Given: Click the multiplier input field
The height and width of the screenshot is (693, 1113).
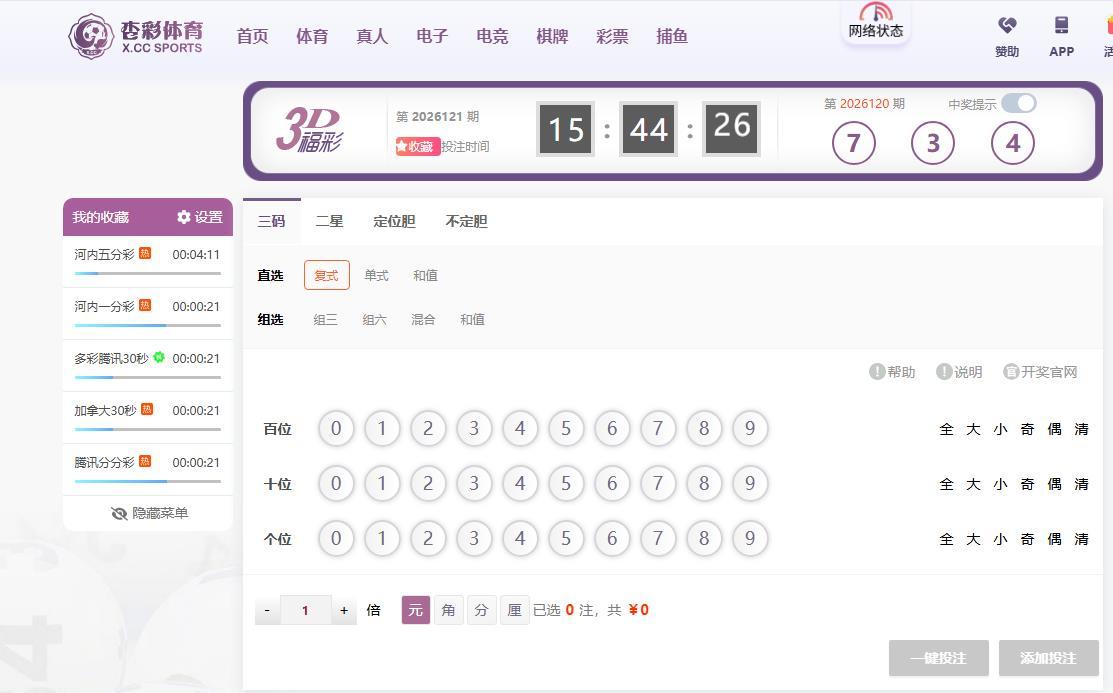Looking at the screenshot, I should [306, 610].
